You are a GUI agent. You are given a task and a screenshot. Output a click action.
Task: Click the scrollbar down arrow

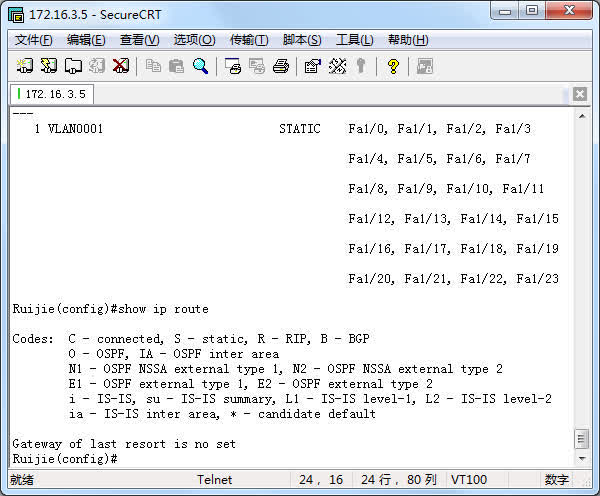tap(581, 459)
